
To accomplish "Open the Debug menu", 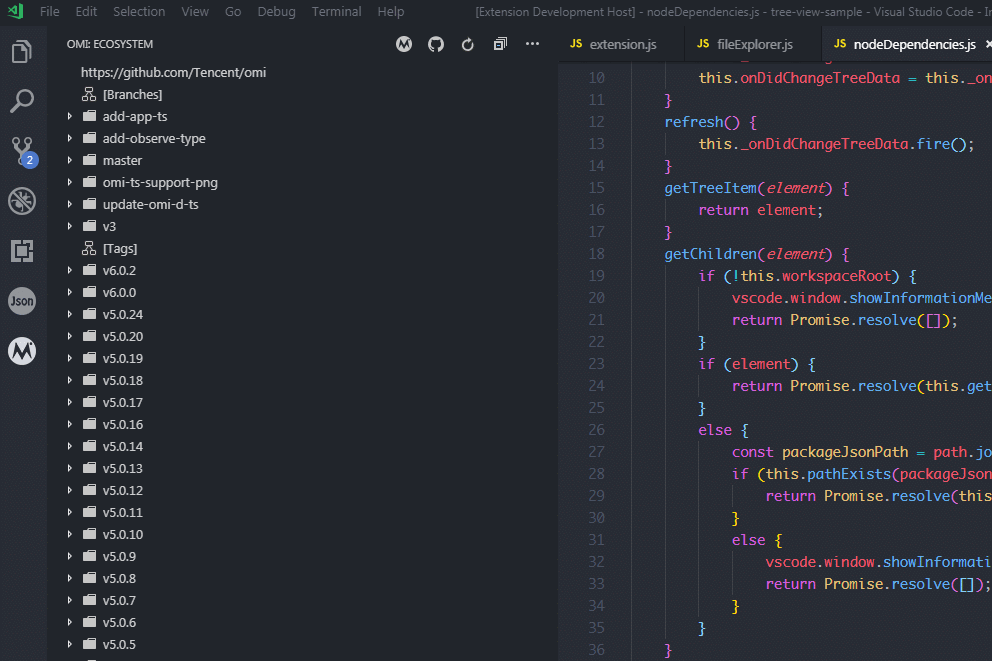I will click(x=276, y=11).
